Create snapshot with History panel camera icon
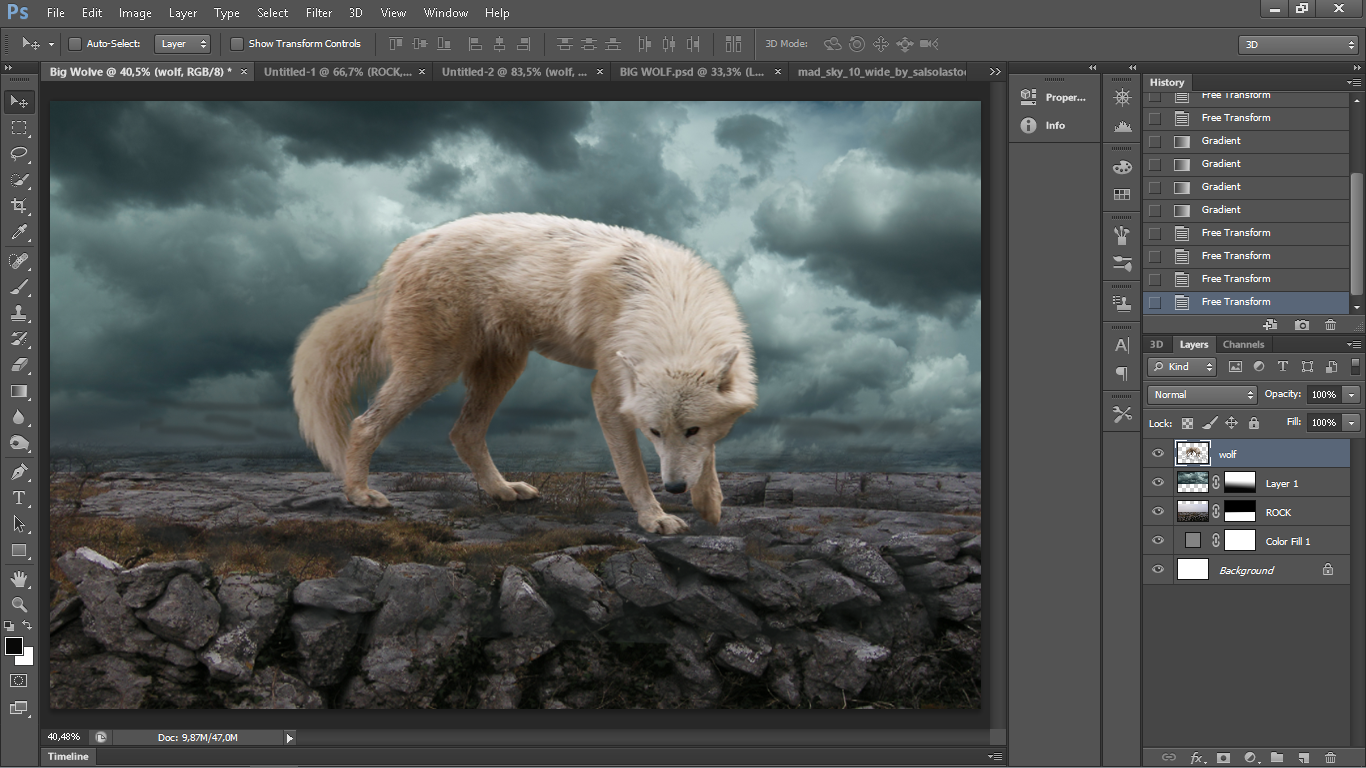1366x768 pixels. 1301,325
